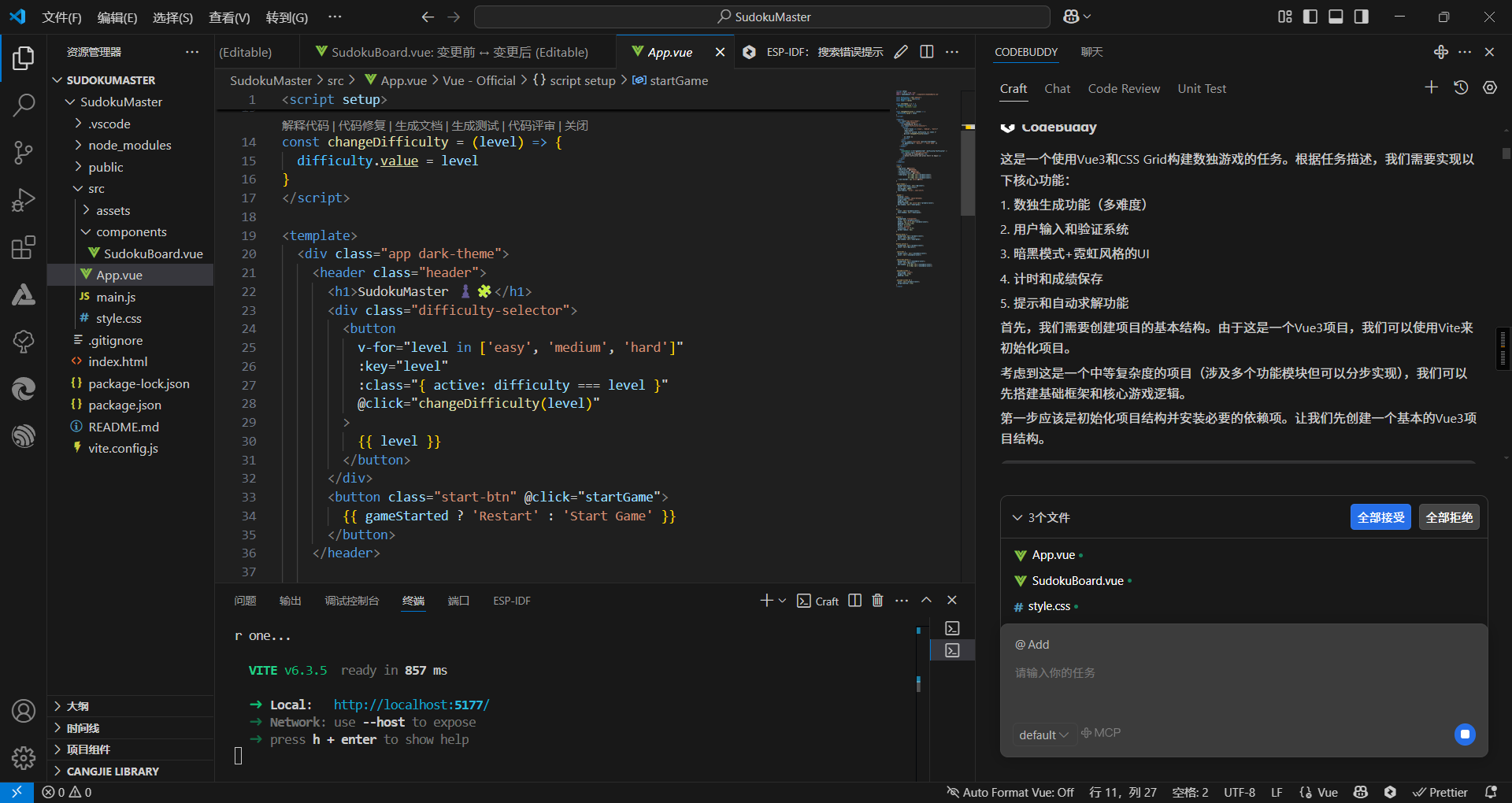Go forward with the navigation arrow

(x=454, y=17)
